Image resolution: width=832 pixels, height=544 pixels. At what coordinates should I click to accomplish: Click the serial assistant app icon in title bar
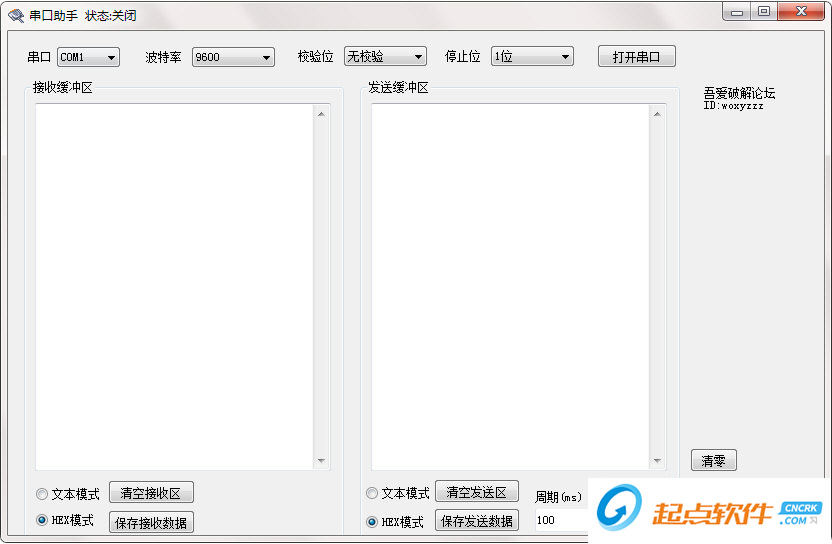point(16,15)
